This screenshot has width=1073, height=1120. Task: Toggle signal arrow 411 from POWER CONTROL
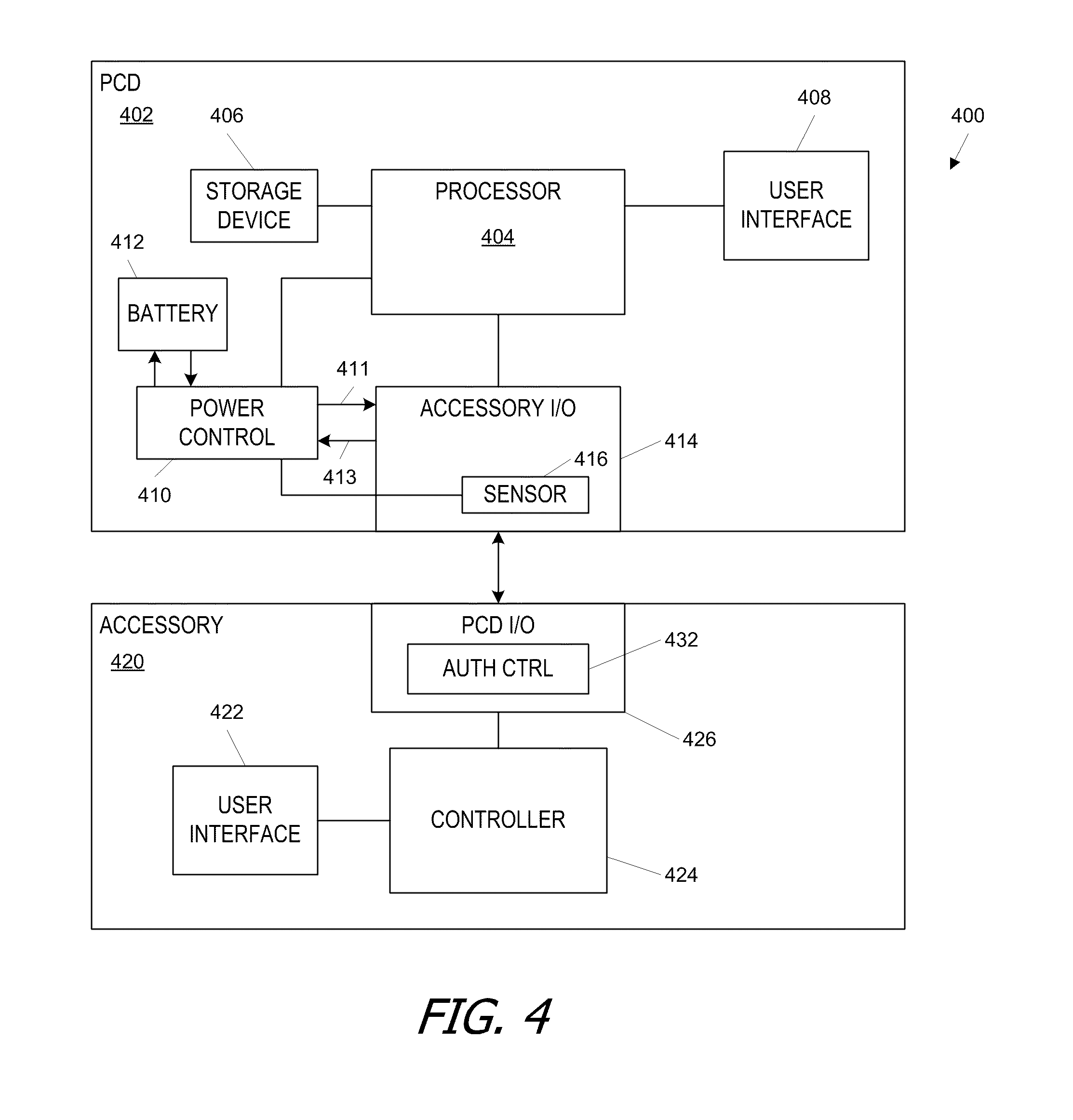[x=339, y=386]
